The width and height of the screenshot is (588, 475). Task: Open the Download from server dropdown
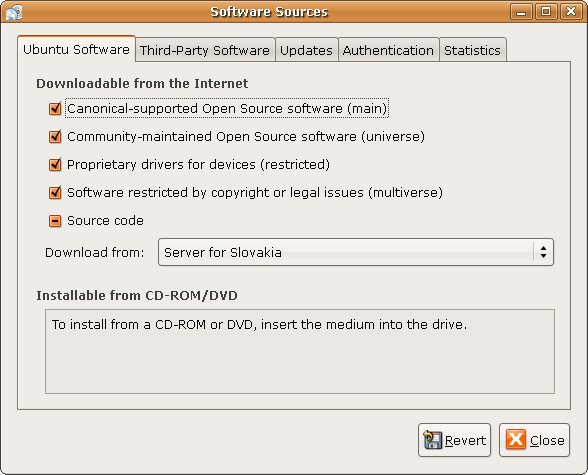coord(356,252)
